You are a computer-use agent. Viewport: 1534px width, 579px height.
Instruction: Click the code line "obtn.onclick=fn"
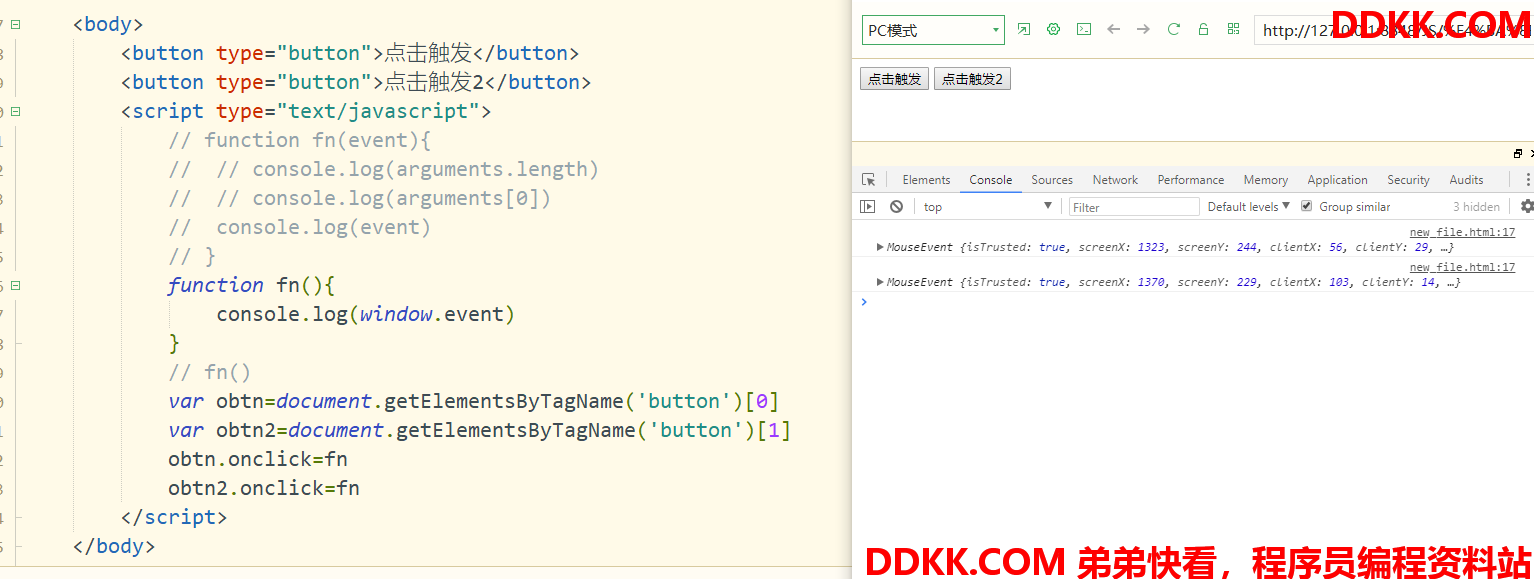pos(258,459)
